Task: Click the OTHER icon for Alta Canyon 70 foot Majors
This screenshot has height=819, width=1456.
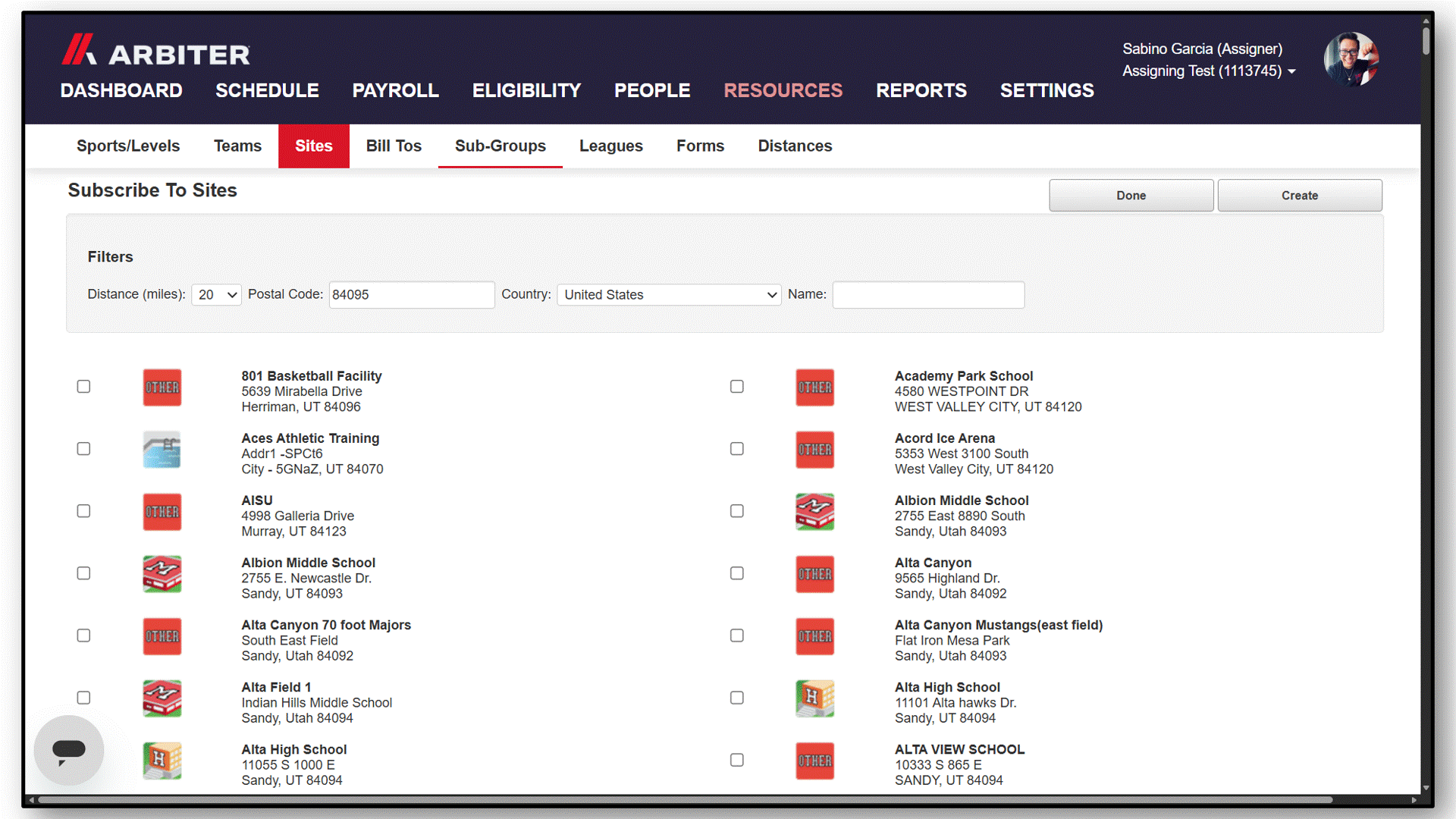Action: (162, 636)
